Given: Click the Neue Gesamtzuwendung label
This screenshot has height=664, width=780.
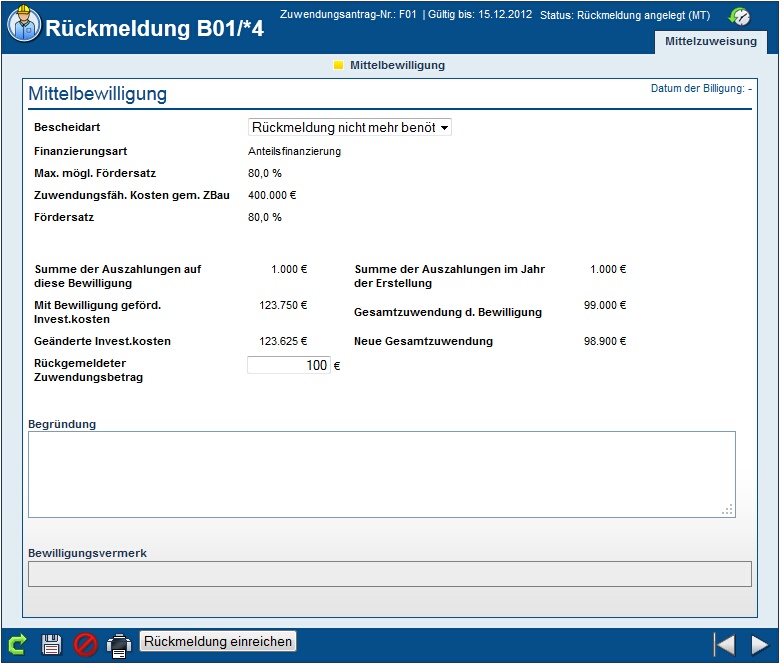Looking at the screenshot, I should tap(423, 341).
